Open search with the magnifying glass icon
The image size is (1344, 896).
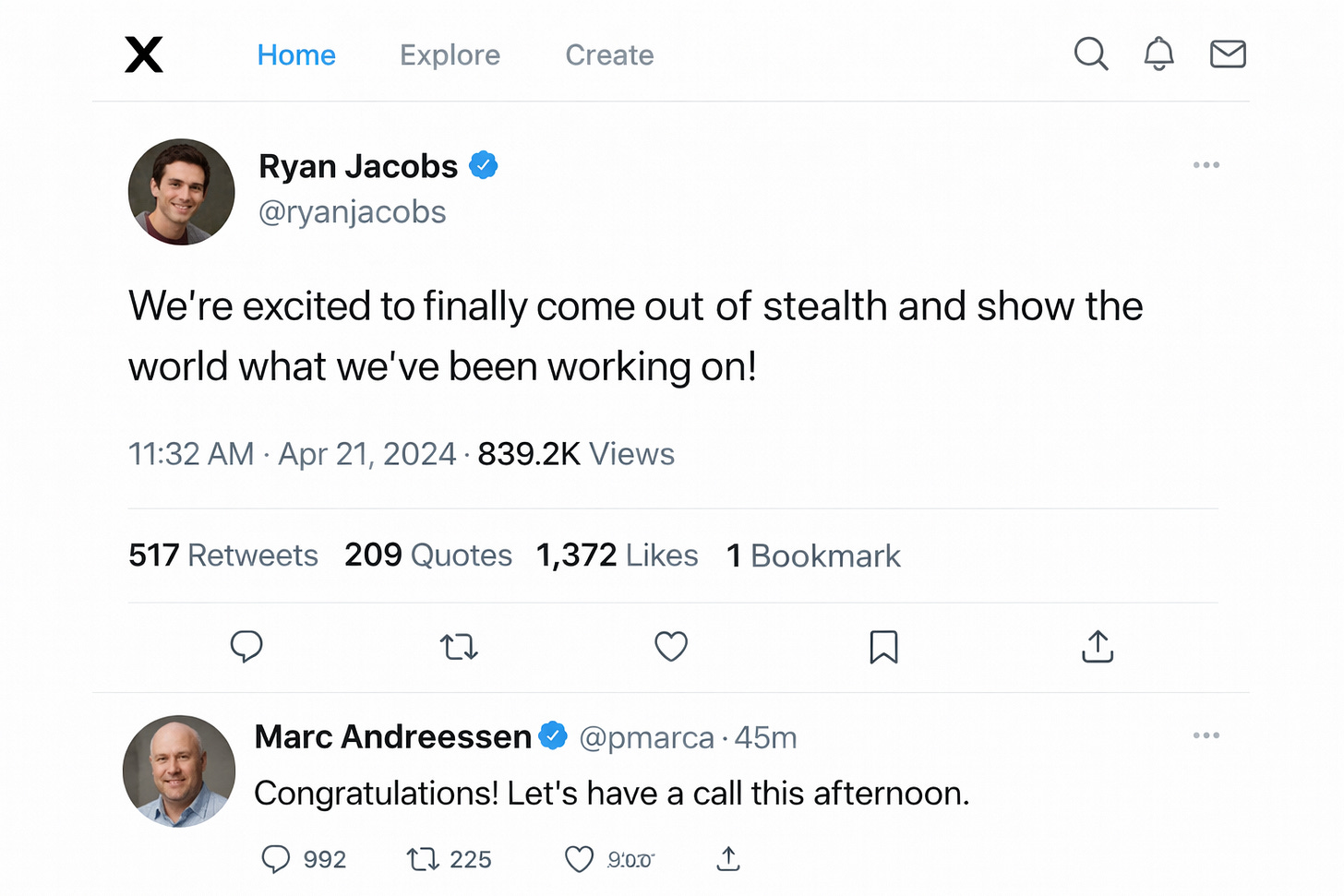[1091, 54]
